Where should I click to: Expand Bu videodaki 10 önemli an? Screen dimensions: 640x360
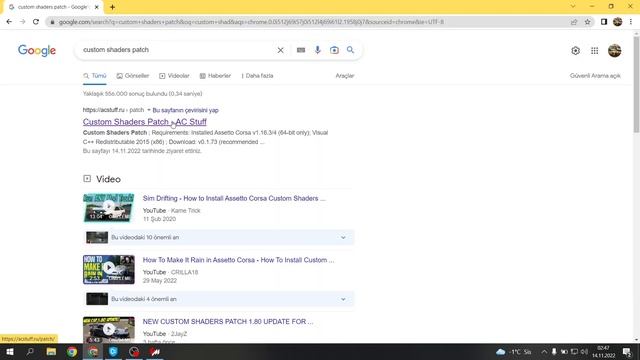pyautogui.click(x=218, y=238)
